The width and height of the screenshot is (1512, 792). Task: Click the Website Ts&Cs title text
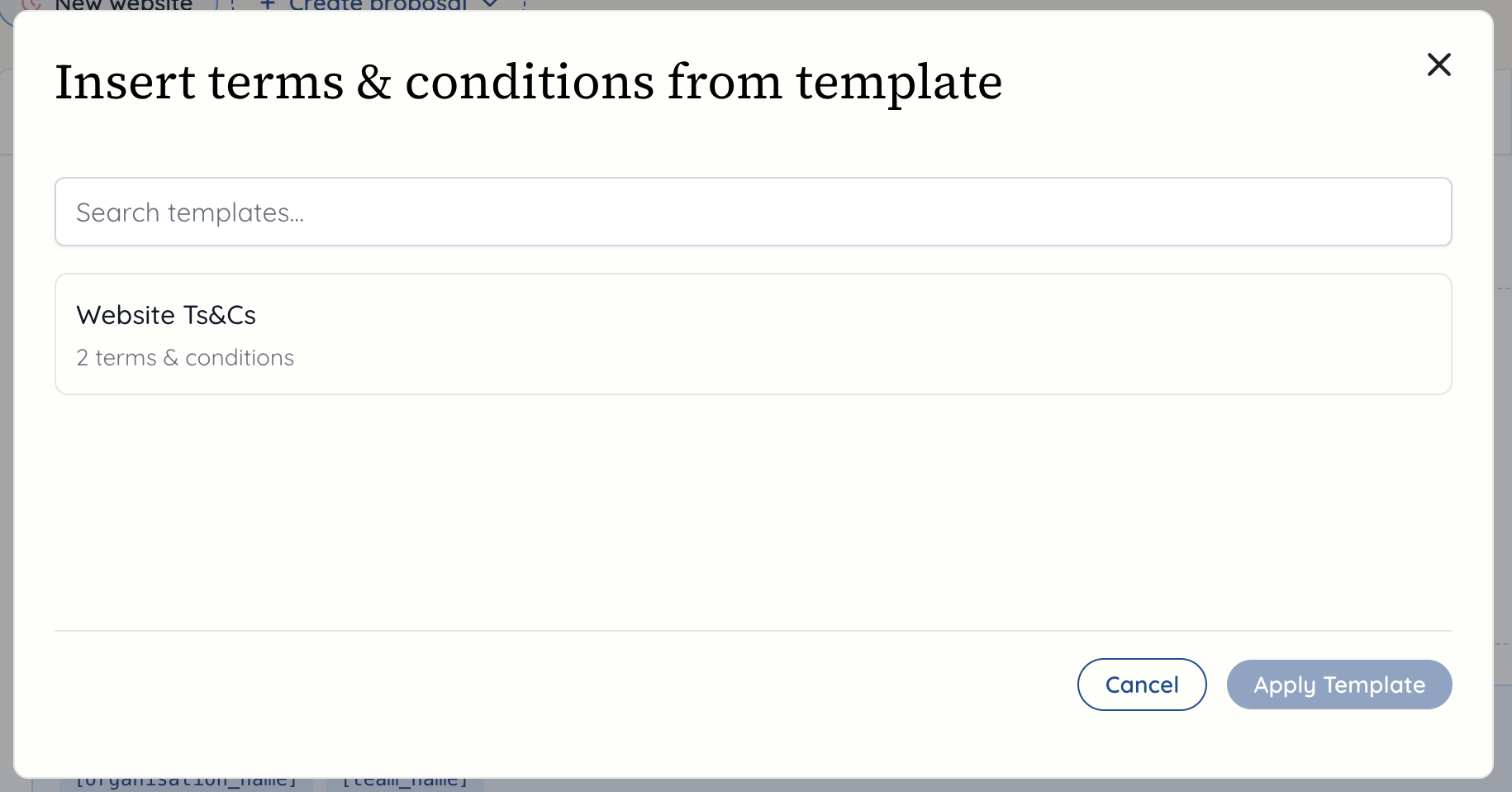click(x=166, y=315)
